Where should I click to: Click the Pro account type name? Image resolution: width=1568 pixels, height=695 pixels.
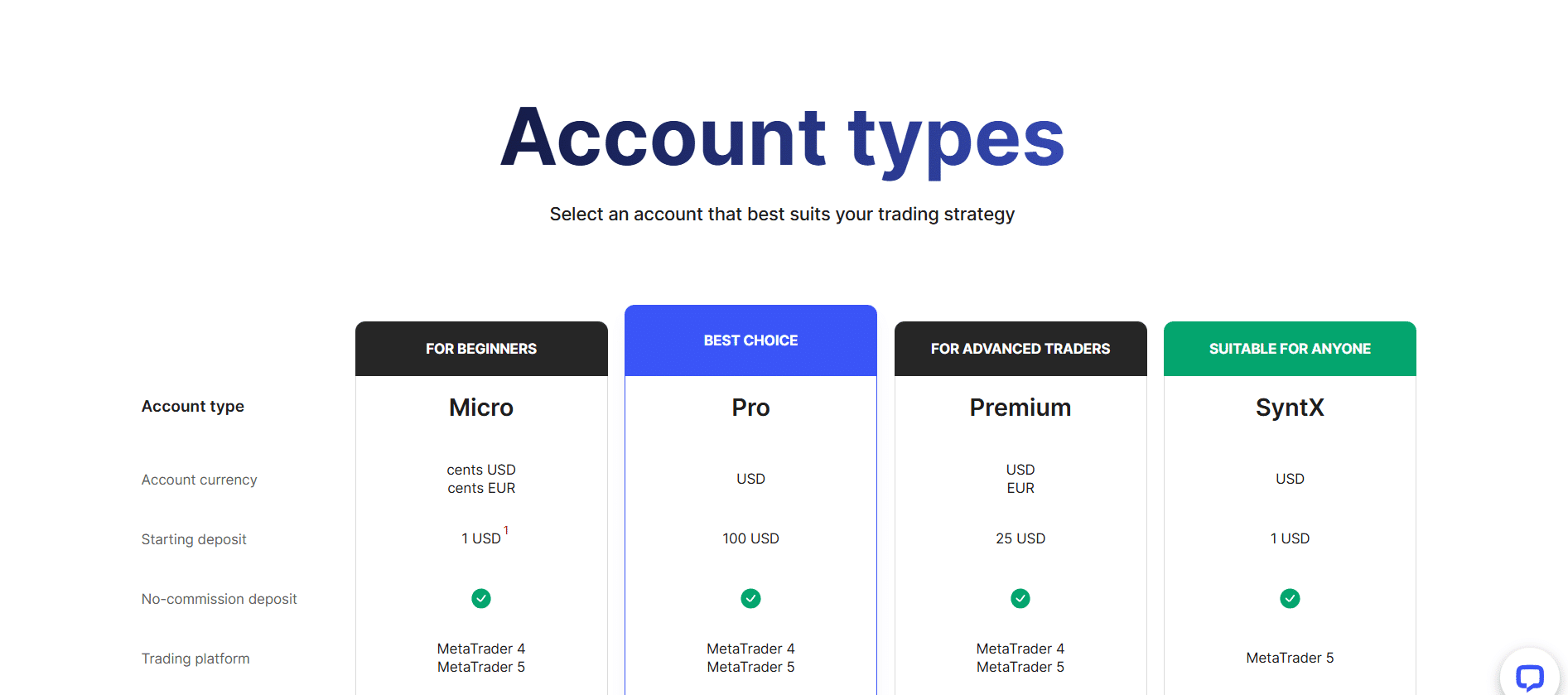click(750, 407)
